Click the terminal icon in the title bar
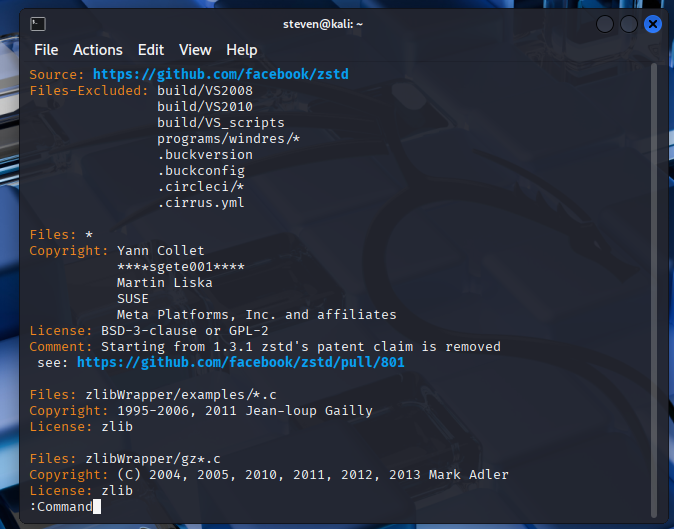 (x=38, y=23)
